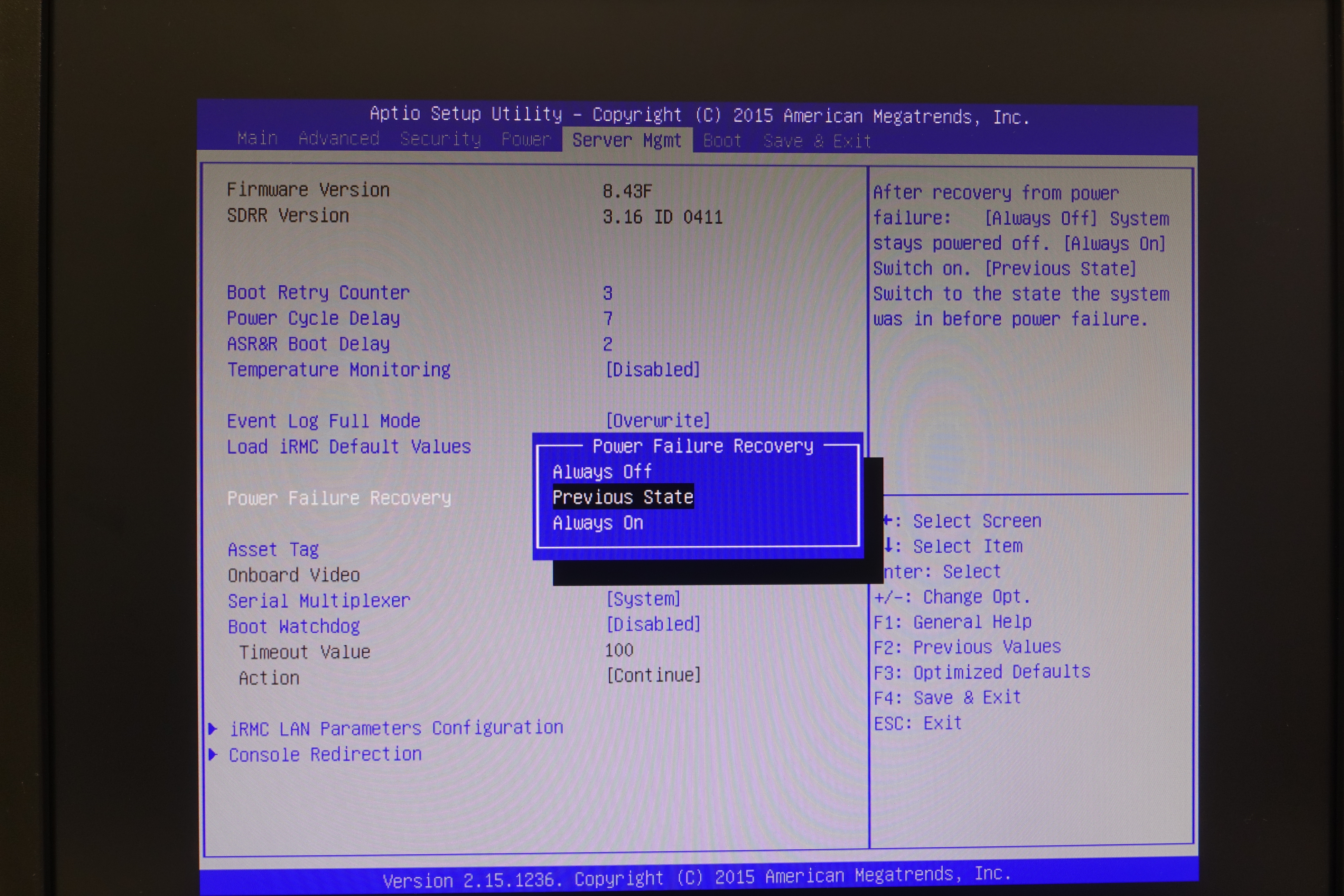Open Temperature Monitoring Disabled dropdown
Screen dimensions: 1344x896
653,370
